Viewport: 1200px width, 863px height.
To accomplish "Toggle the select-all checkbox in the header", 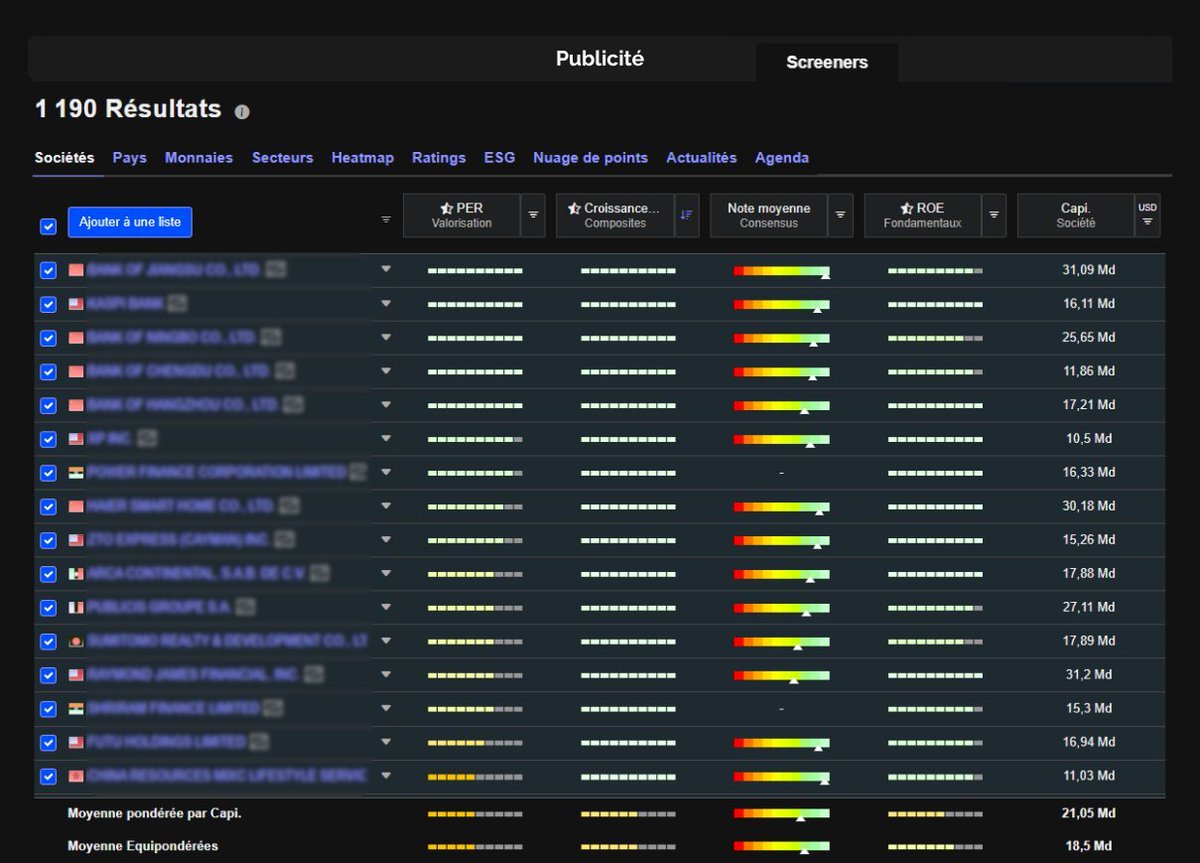I will coord(48,226).
